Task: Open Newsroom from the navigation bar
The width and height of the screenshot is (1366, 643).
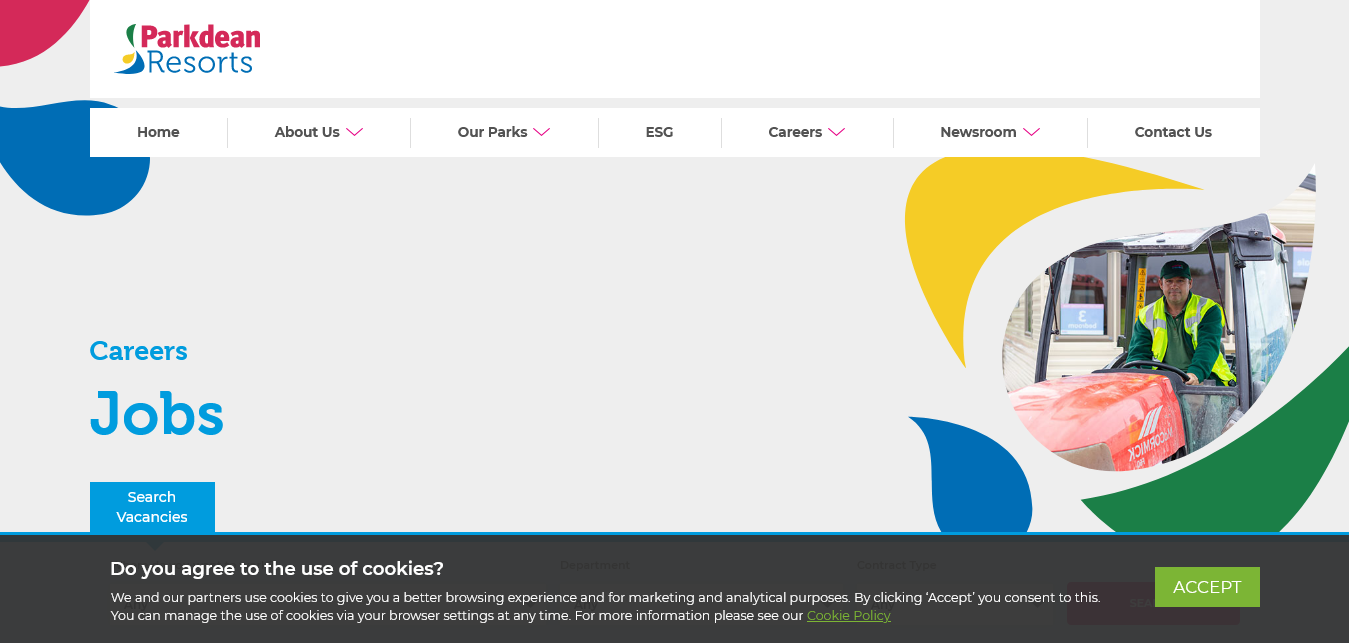Action: point(978,132)
